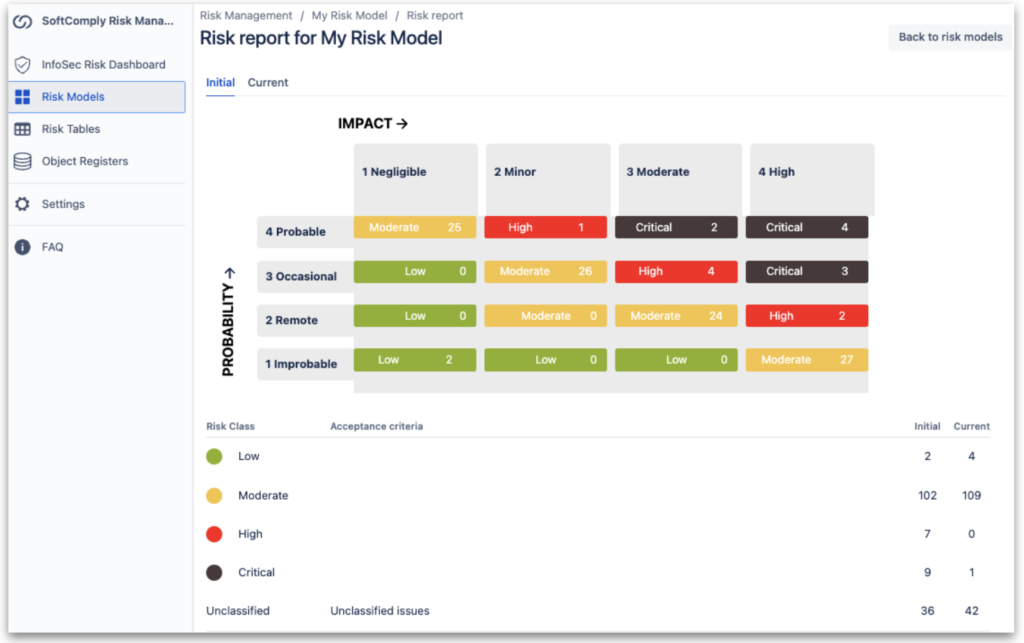Select the Initial tab
Viewport: 1024px width, 643px height.
[x=219, y=82]
